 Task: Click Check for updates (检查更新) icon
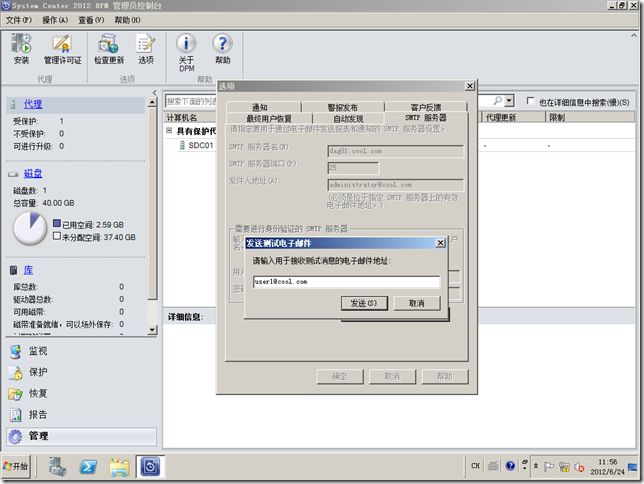click(x=109, y=49)
